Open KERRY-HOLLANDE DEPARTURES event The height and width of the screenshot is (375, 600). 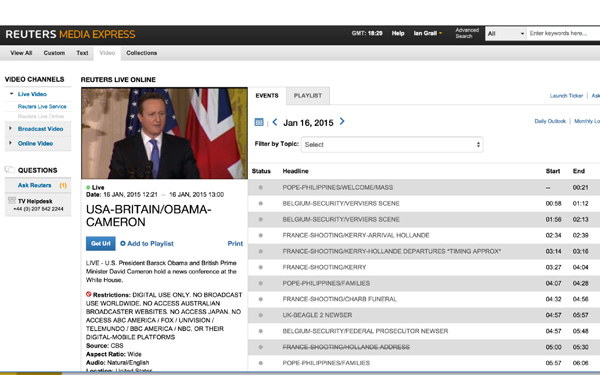[x=392, y=251]
